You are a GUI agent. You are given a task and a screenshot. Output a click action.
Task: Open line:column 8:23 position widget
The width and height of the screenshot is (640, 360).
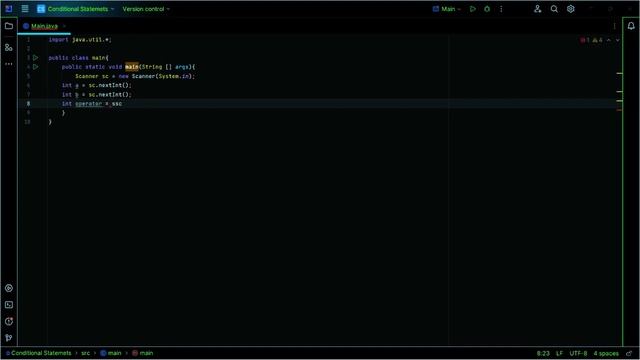click(543, 353)
